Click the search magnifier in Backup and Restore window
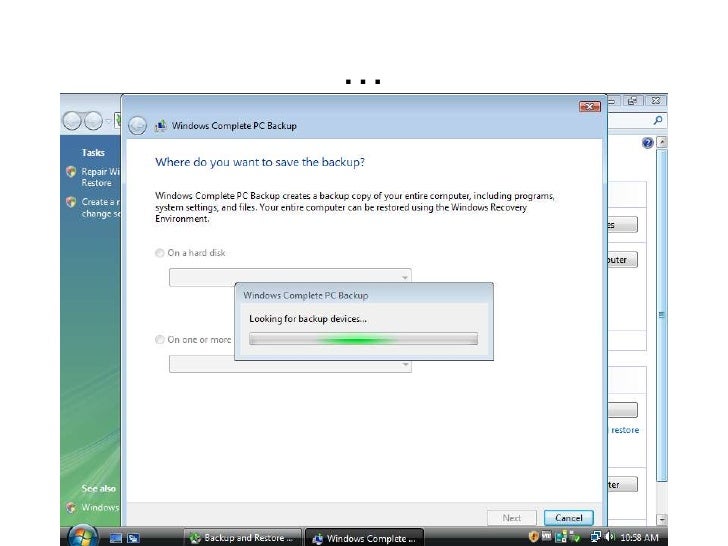Screen dimensions: 728x546 (657, 120)
